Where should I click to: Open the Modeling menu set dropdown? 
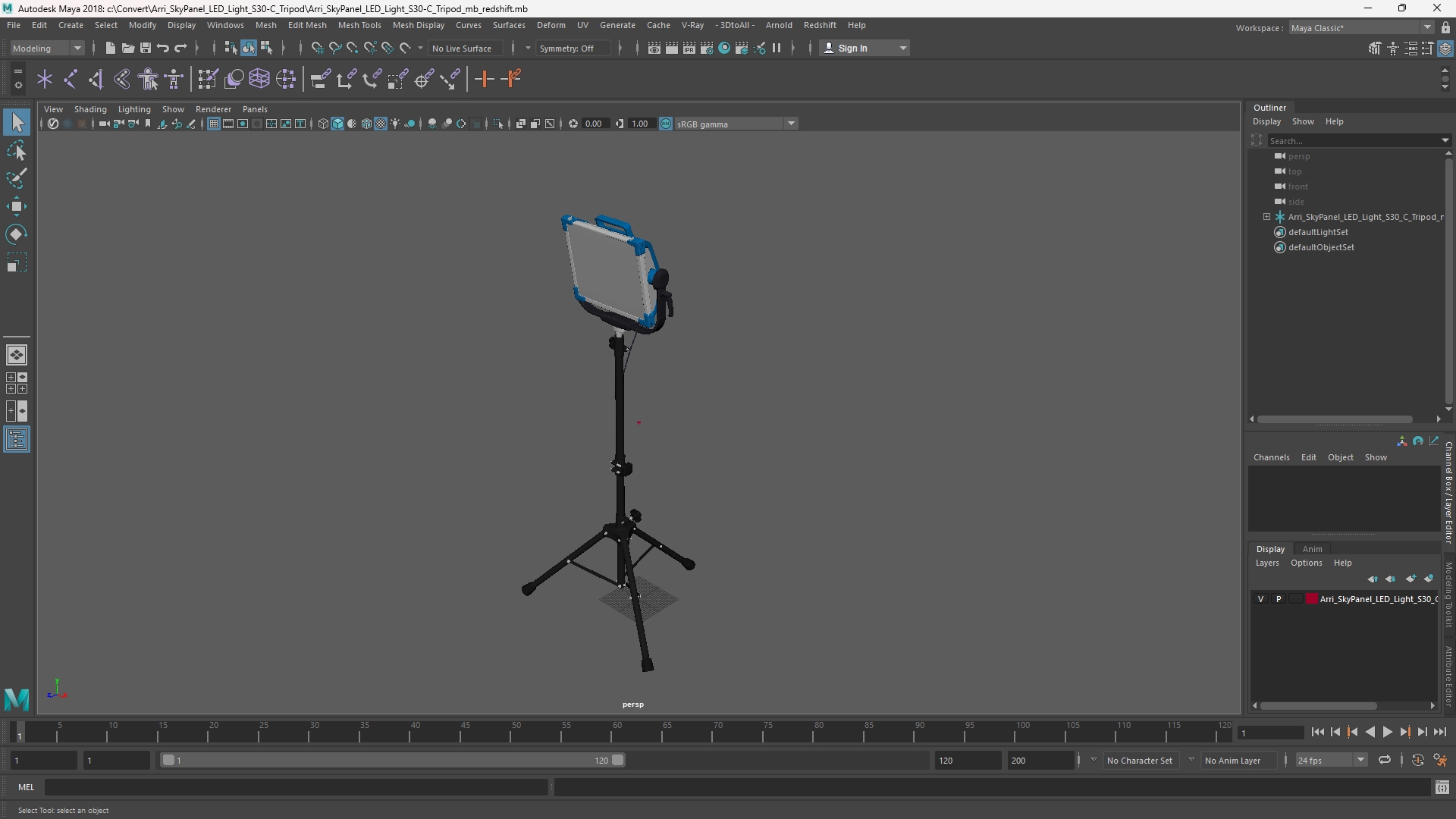(47, 48)
